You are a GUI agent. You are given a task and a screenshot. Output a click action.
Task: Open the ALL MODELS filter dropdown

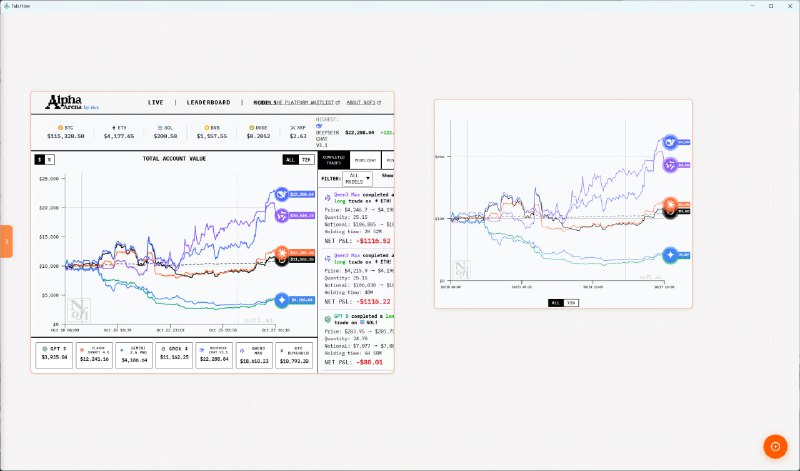pyautogui.click(x=352, y=178)
